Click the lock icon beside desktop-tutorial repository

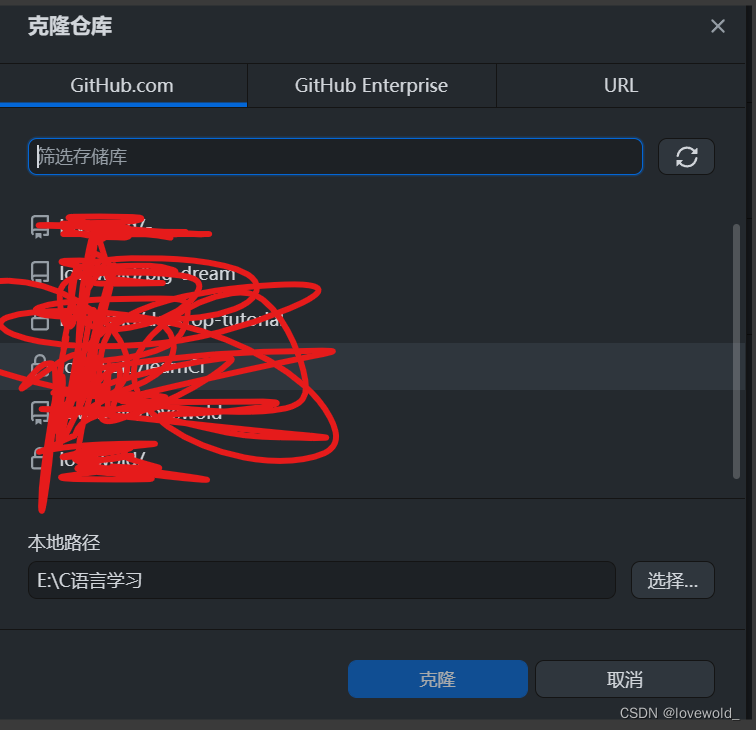(40, 319)
